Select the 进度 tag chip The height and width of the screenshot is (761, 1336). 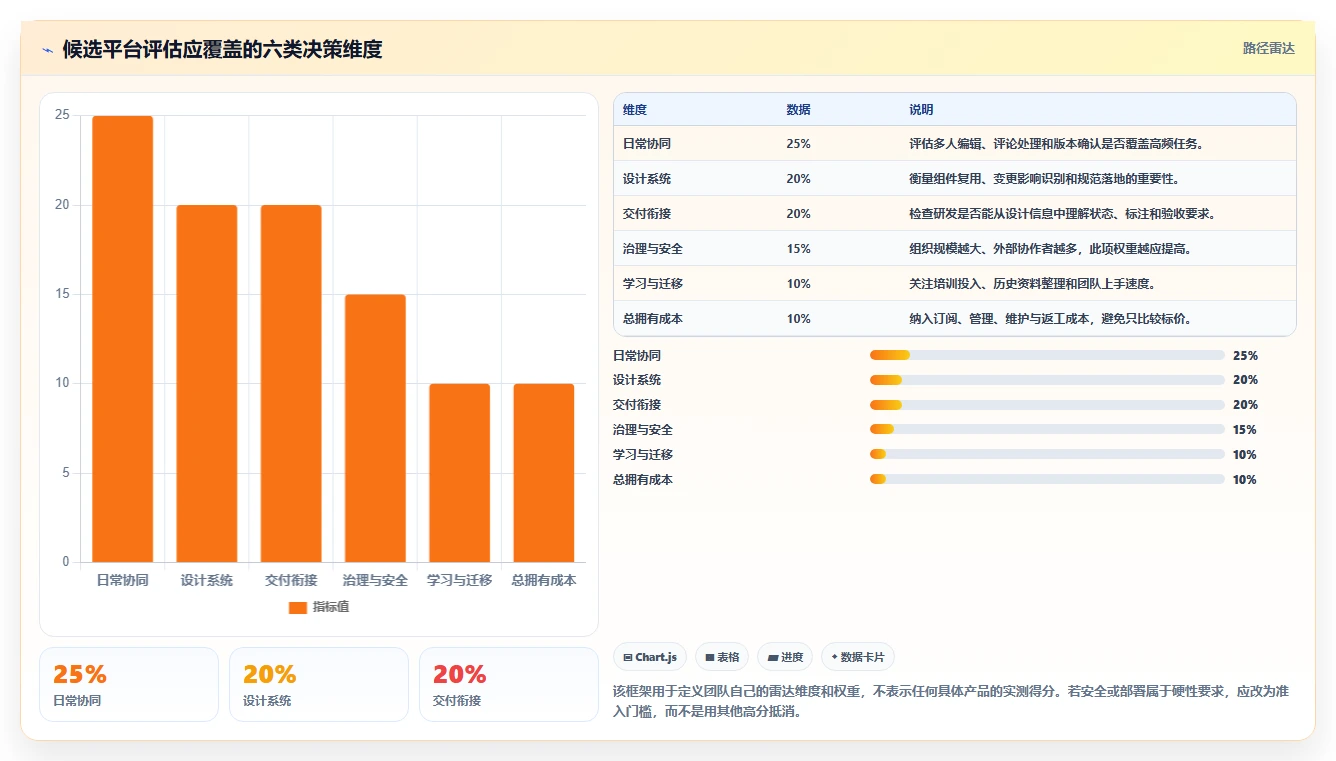(x=785, y=657)
